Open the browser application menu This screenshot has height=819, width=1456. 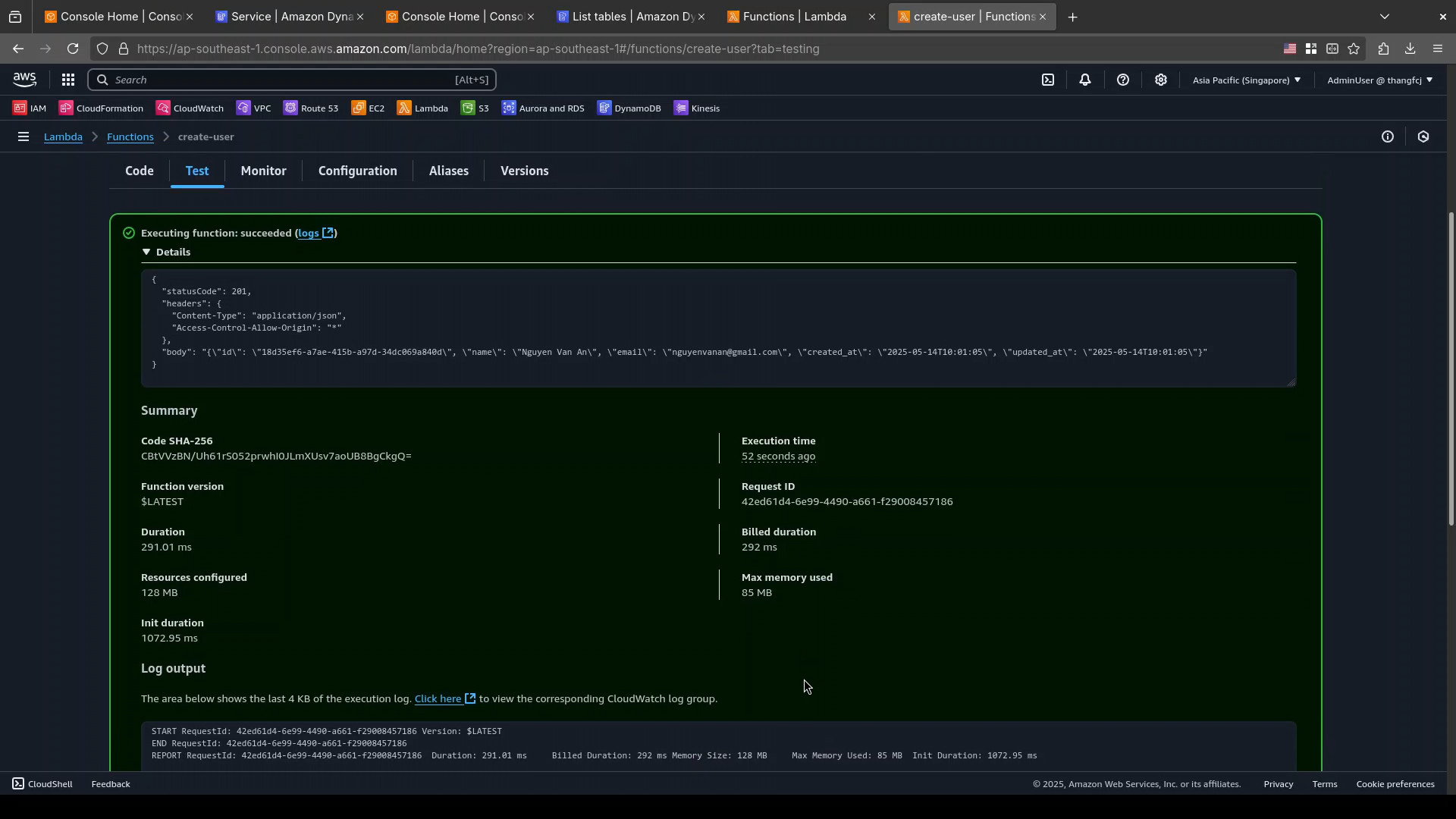(x=1438, y=49)
